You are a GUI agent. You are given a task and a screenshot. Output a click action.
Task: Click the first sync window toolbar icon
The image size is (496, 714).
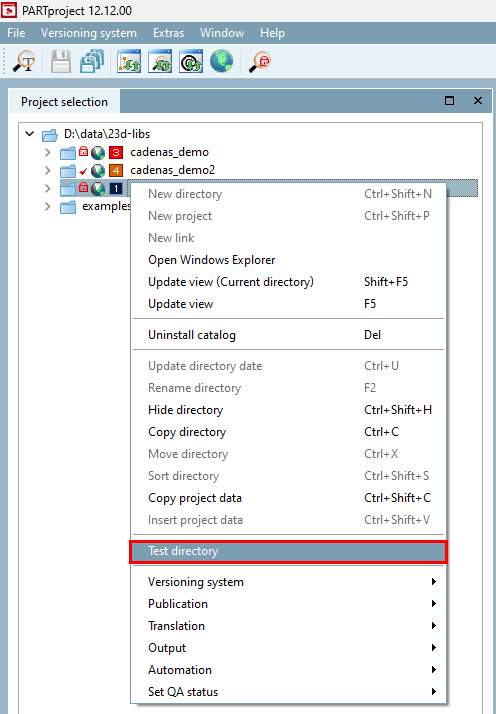tap(129, 61)
